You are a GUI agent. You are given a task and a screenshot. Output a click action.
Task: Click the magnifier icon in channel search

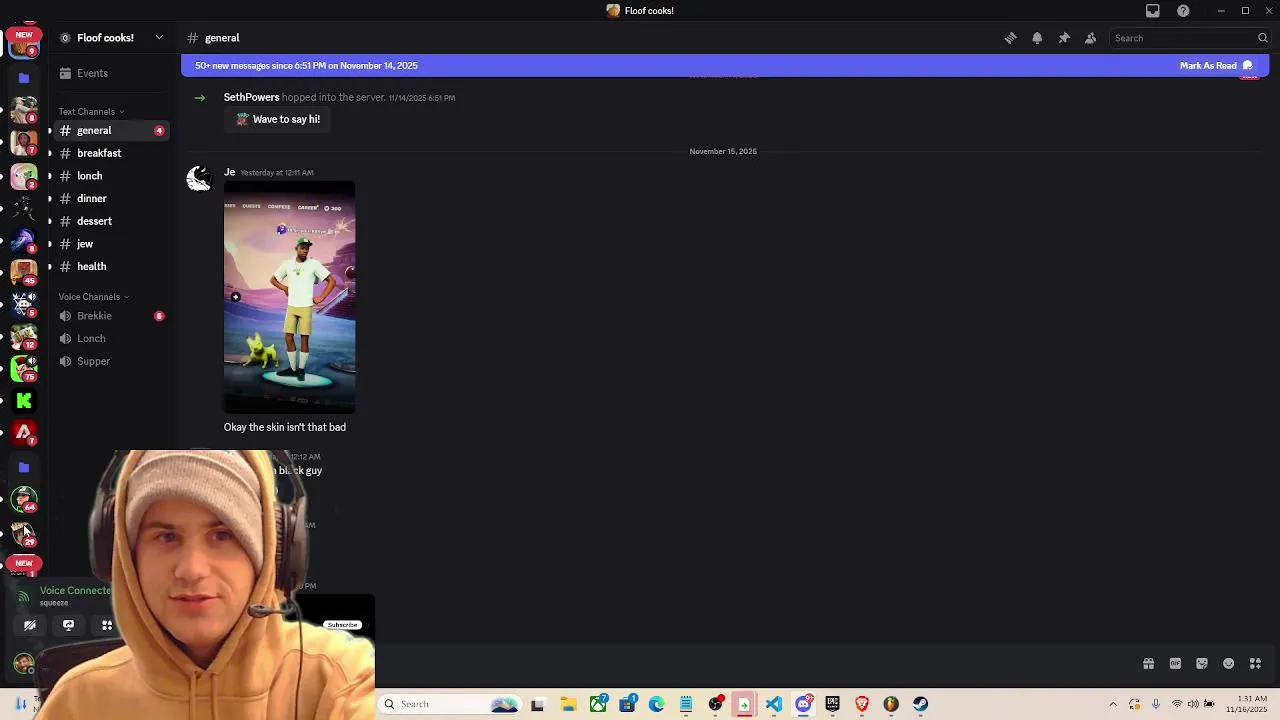coord(1262,38)
